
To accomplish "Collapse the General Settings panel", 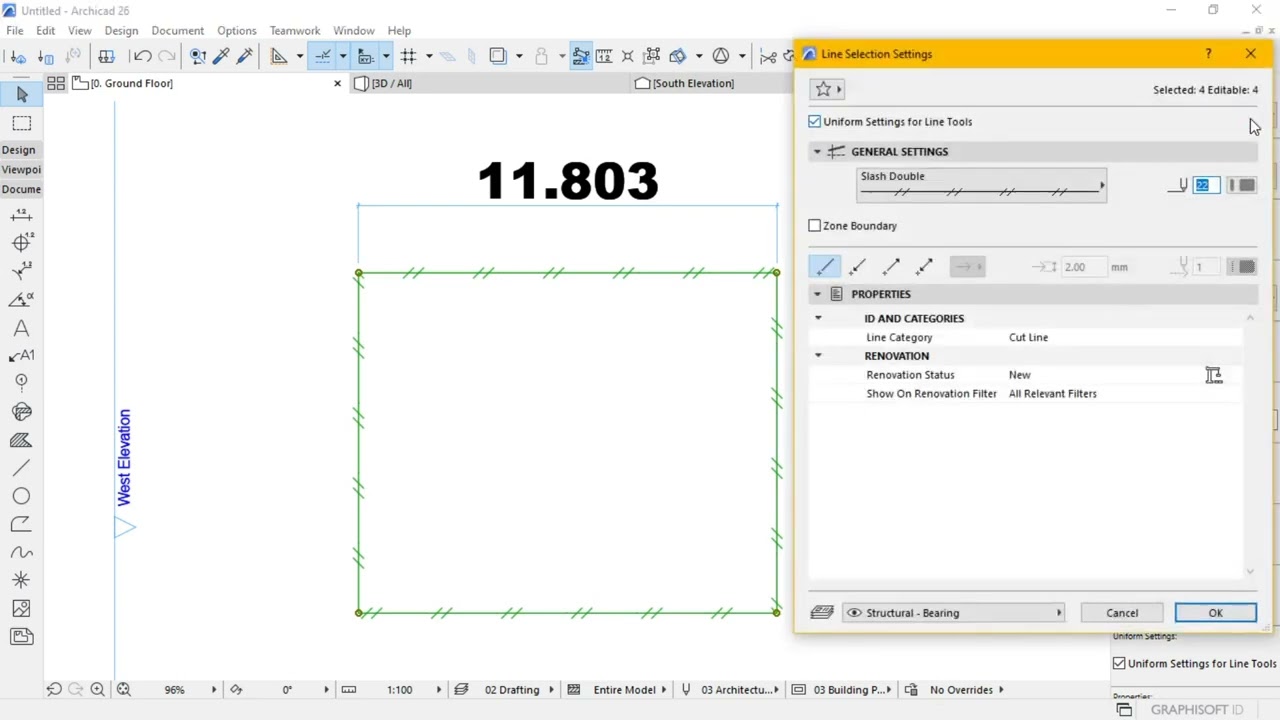I will (817, 152).
